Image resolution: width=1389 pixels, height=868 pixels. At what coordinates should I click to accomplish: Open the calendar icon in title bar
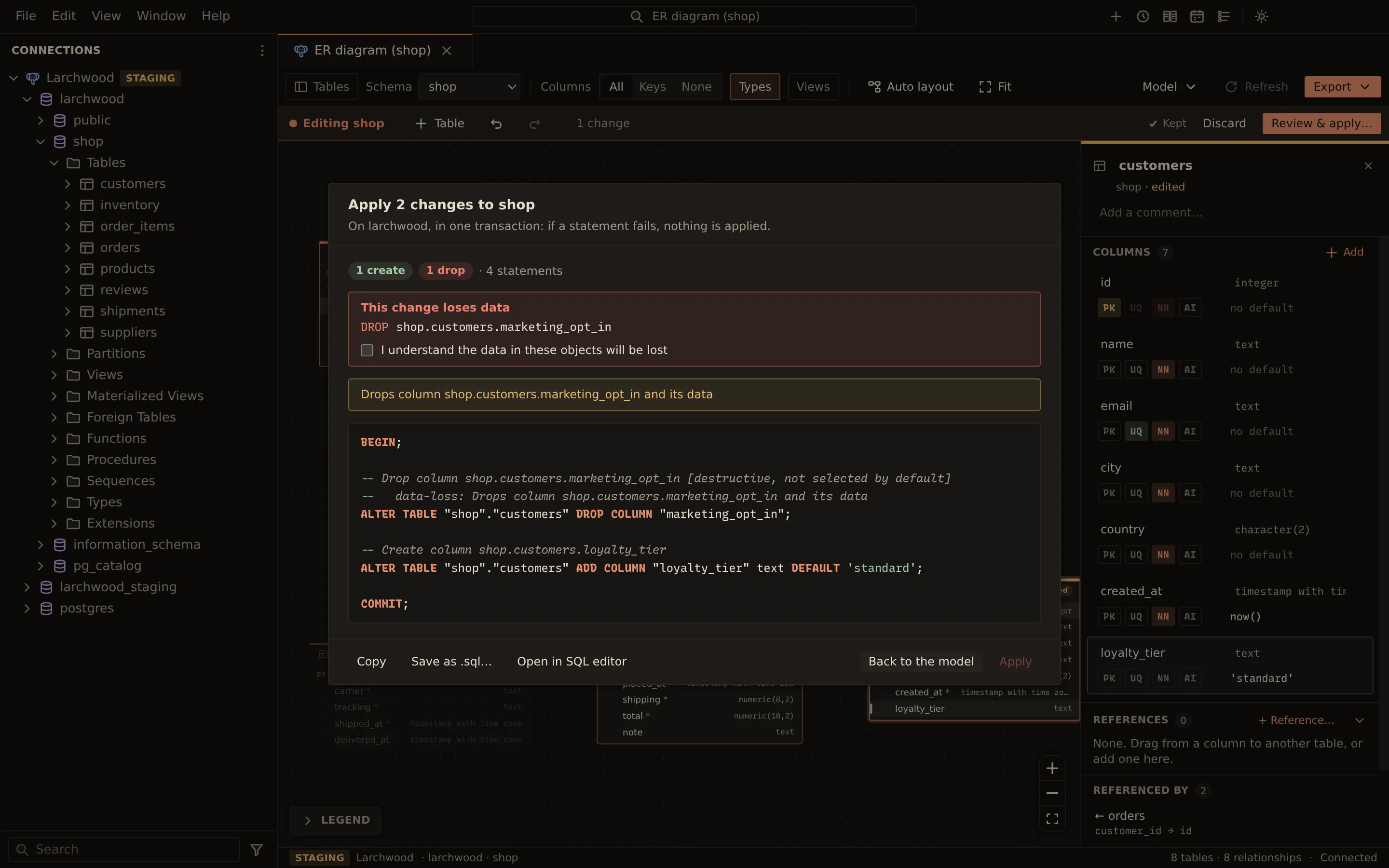coord(1197,17)
